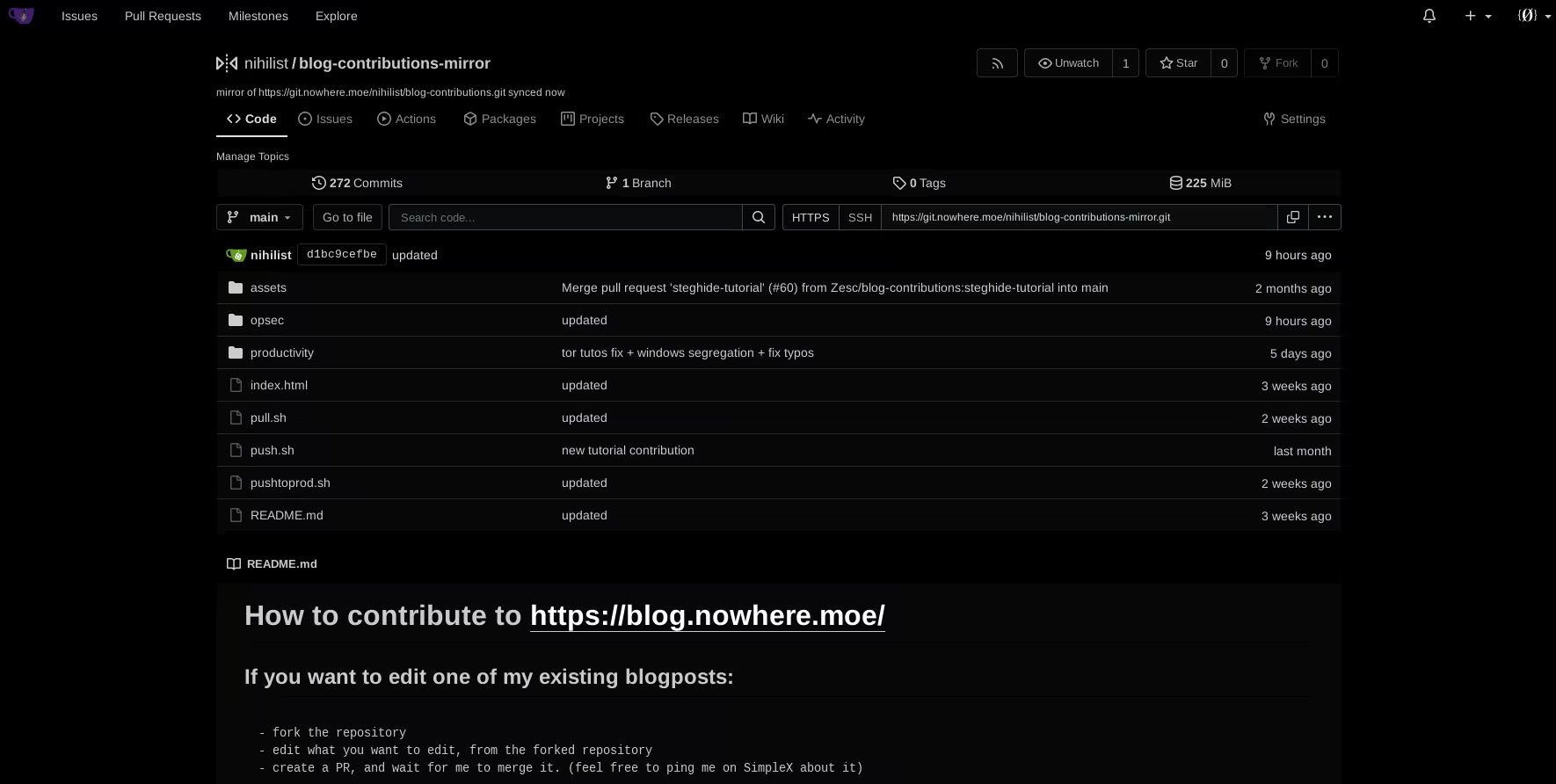Unwatch this repository
The image size is (1556, 784).
1068,63
